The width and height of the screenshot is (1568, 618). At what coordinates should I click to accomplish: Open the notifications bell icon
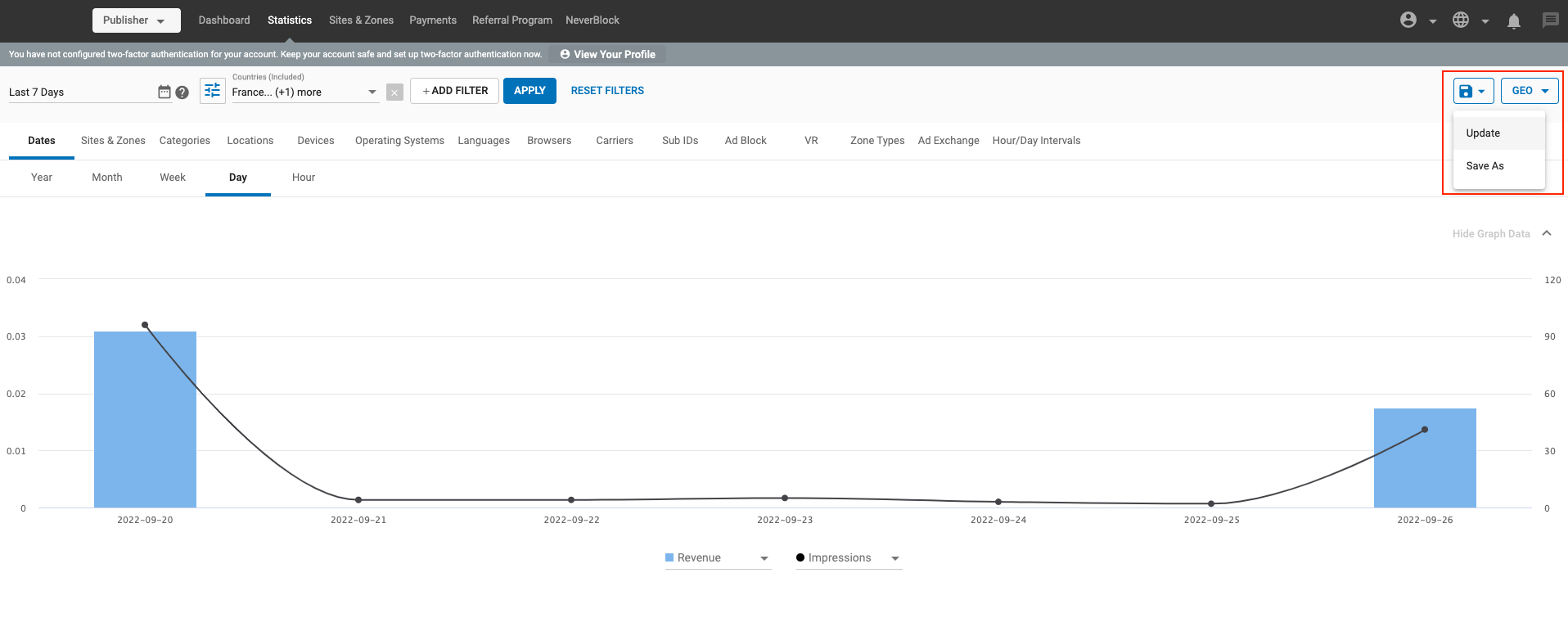click(x=1514, y=21)
